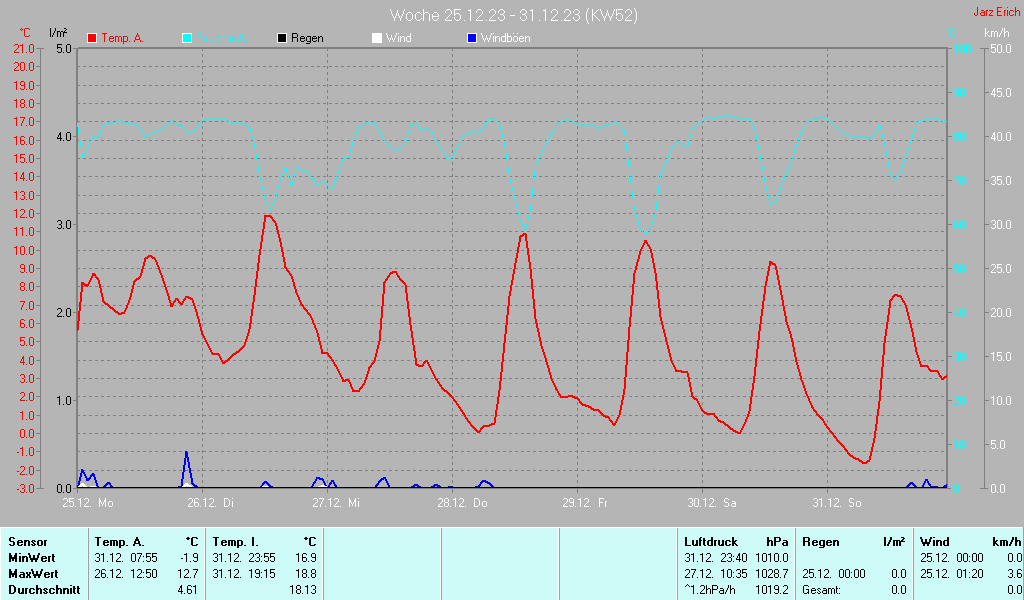Viewport: 1024px width, 600px height.
Task: Click the '^1.2hPa/h' pressure trend text
Action: pos(710,590)
